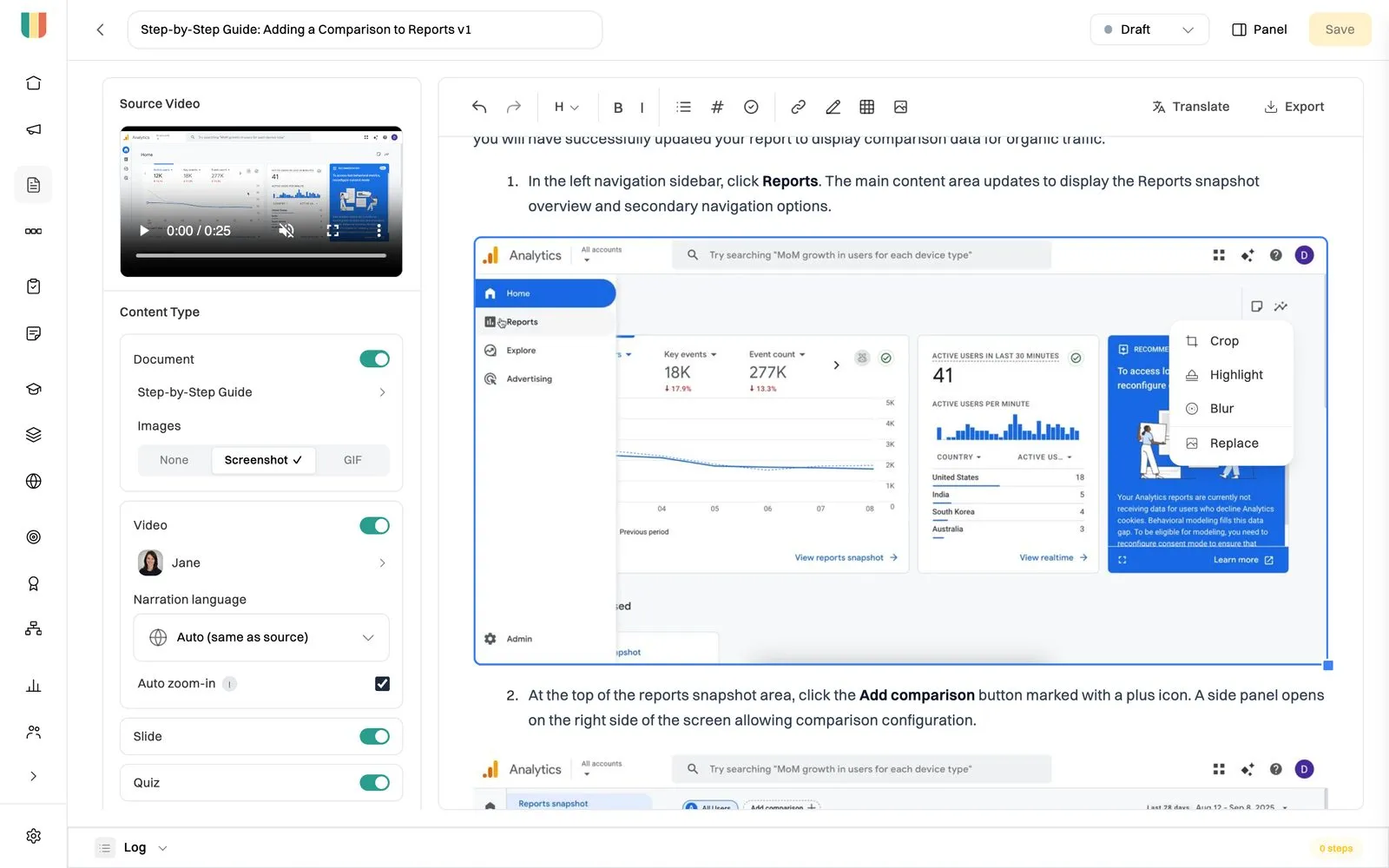
Task: Open the heading style H dropdown
Action: [x=566, y=108]
